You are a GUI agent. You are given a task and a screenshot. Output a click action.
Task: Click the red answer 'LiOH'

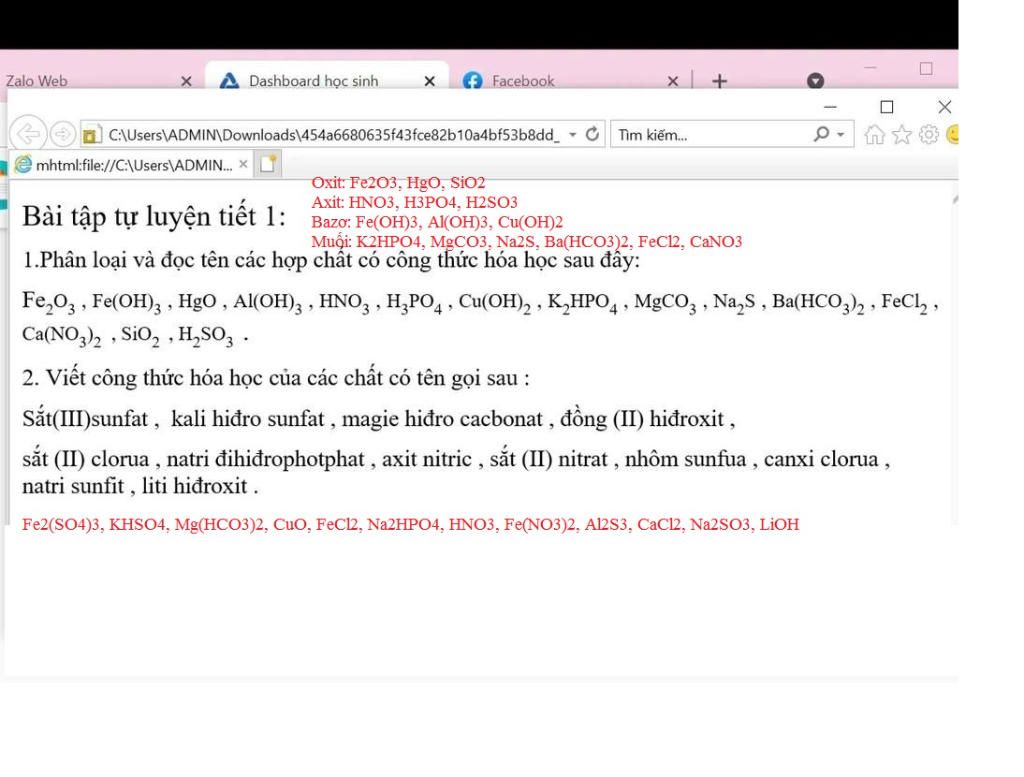tap(779, 524)
